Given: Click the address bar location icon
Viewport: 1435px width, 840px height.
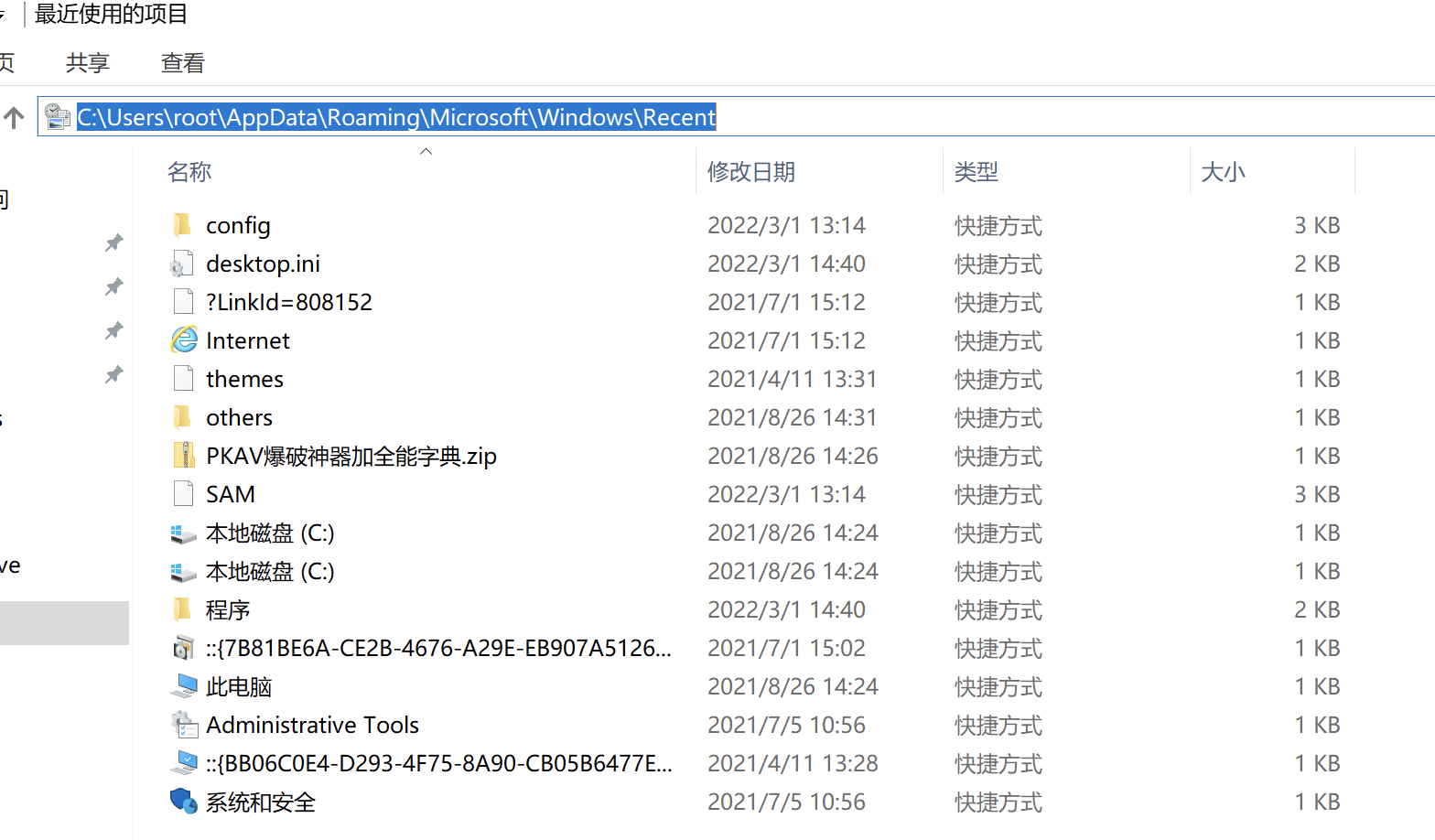Looking at the screenshot, I should tap(57, 116).
